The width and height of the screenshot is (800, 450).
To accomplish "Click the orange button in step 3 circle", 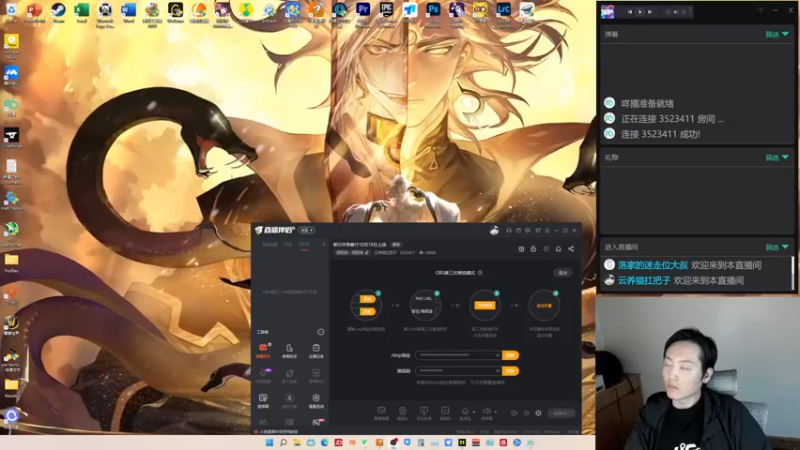I will click(485, 305).
